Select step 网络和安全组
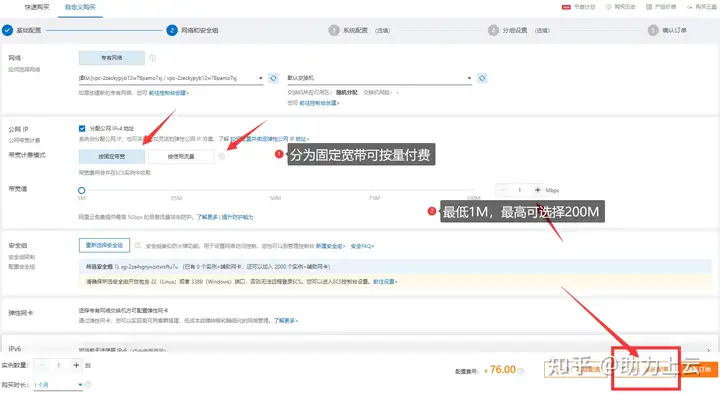 (199, 30)
